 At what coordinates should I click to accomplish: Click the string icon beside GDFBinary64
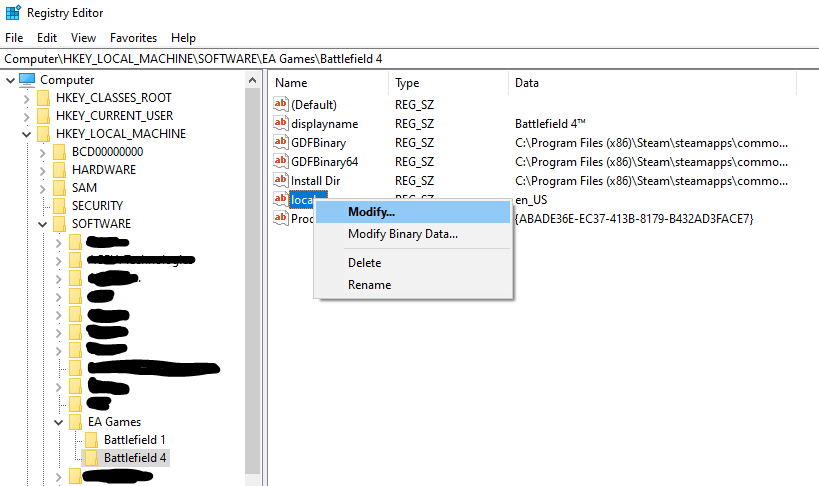tap(281, 161)
